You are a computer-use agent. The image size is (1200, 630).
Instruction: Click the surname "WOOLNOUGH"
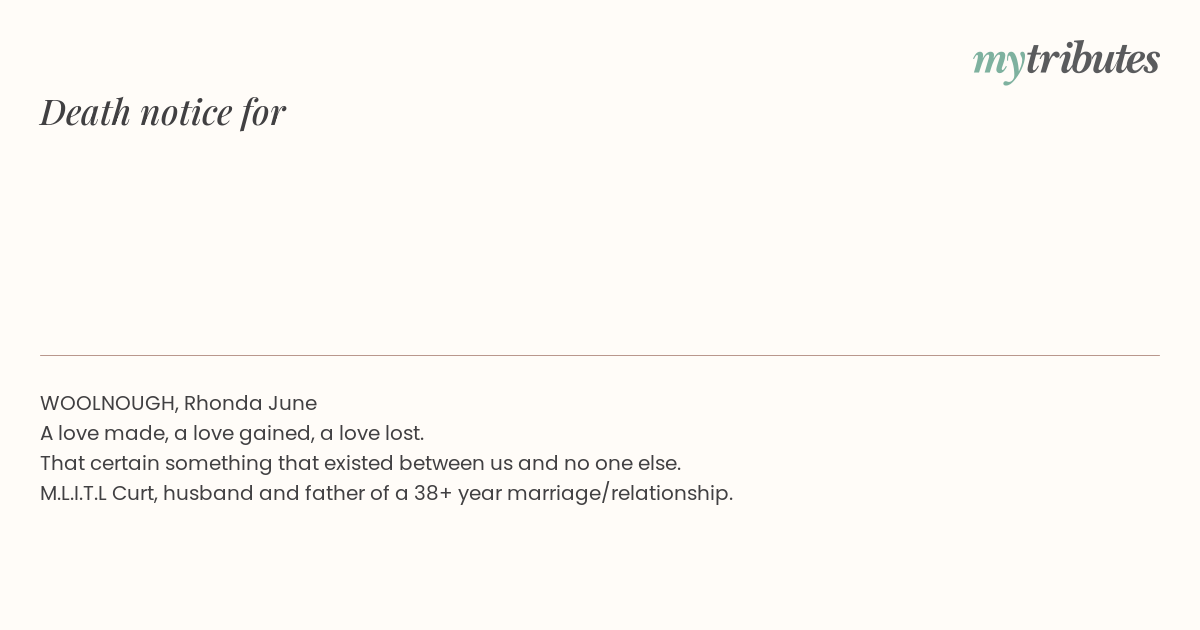point(109,403)
